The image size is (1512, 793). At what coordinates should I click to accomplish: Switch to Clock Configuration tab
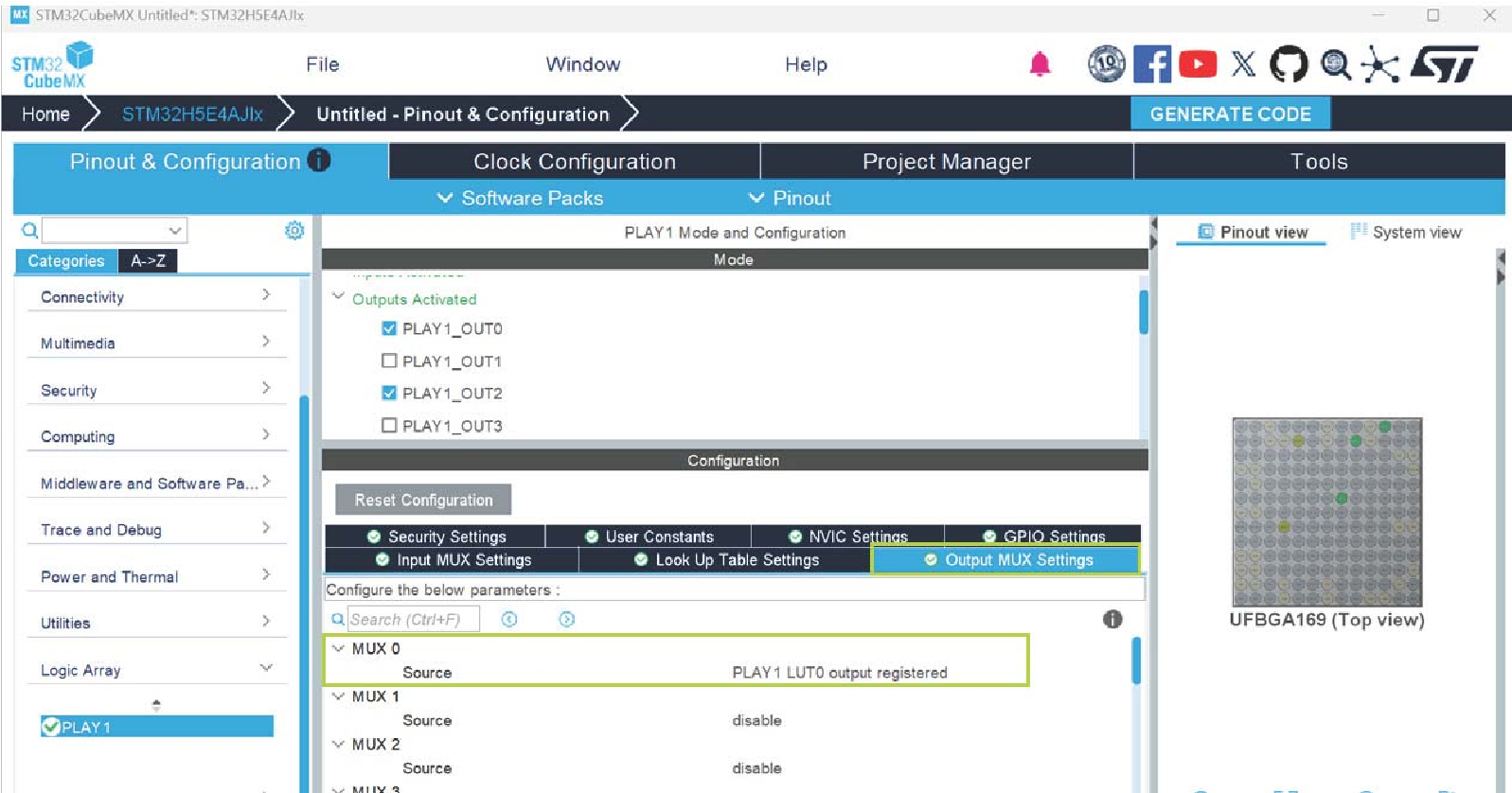point(575,162)
